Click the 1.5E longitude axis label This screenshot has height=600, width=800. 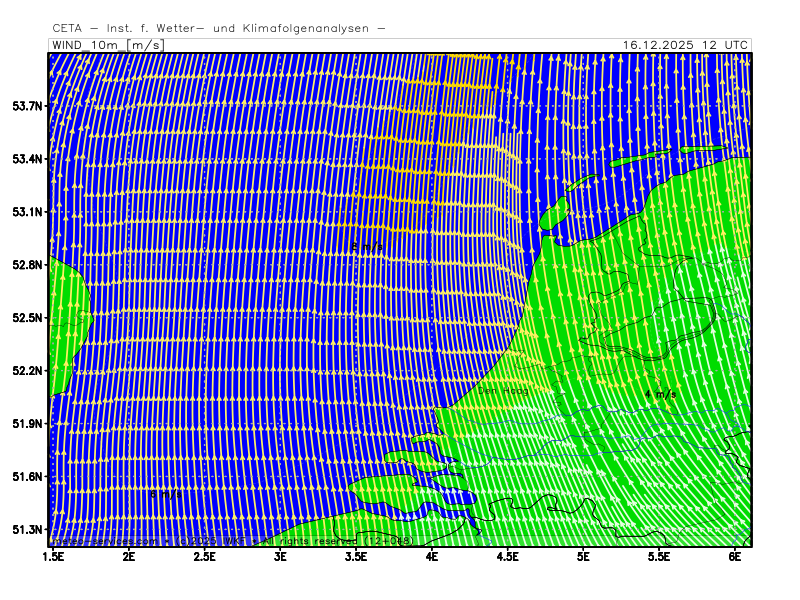pos(53,556)
